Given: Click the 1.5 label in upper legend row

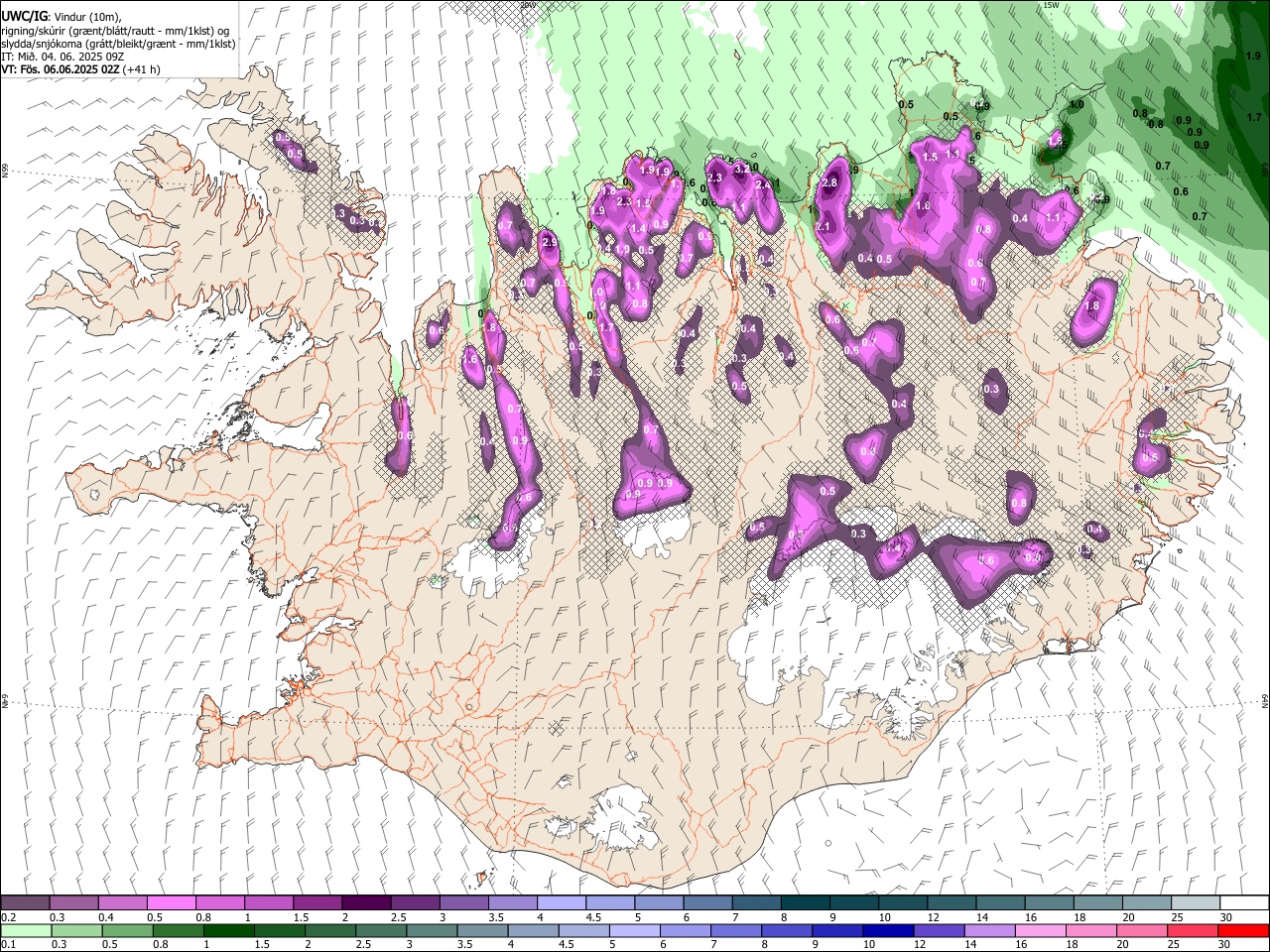Looking at the screenshot, I should (302, 917).
